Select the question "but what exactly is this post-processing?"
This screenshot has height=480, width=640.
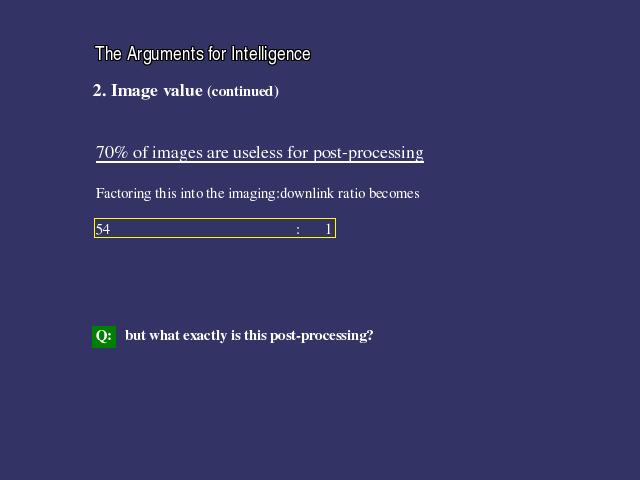(249, 336)
